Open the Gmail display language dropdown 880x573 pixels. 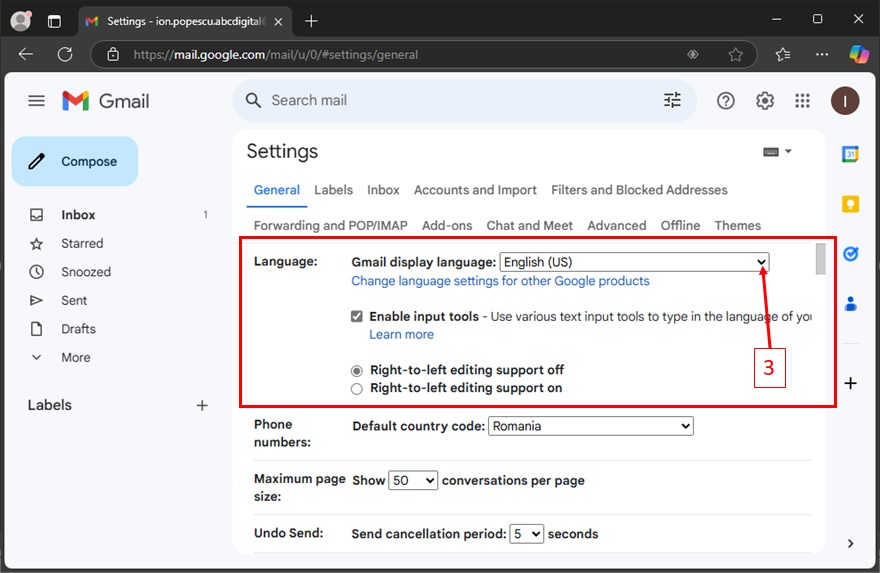pos(635,262)
